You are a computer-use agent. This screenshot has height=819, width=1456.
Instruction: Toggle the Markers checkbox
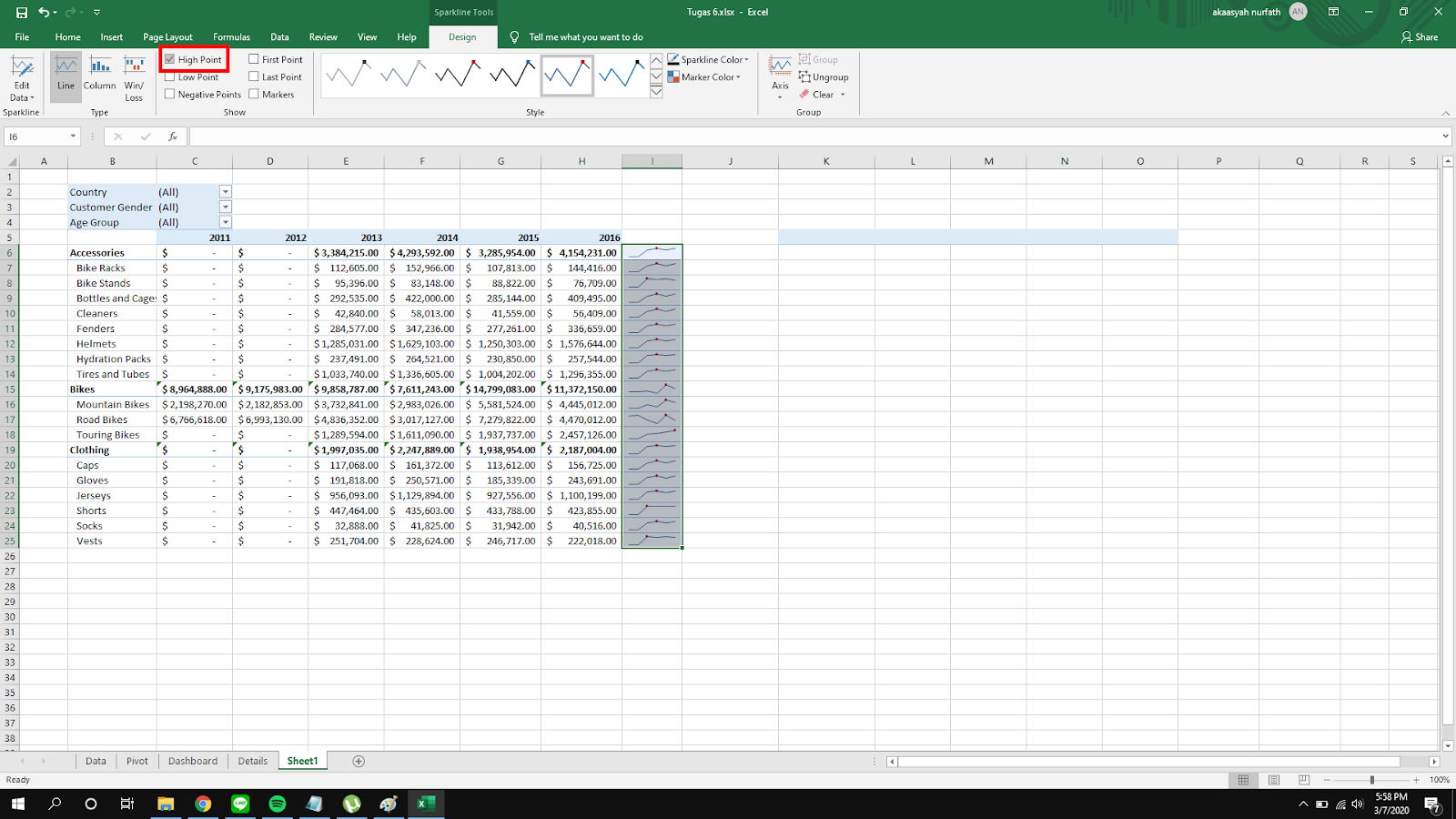254,95
